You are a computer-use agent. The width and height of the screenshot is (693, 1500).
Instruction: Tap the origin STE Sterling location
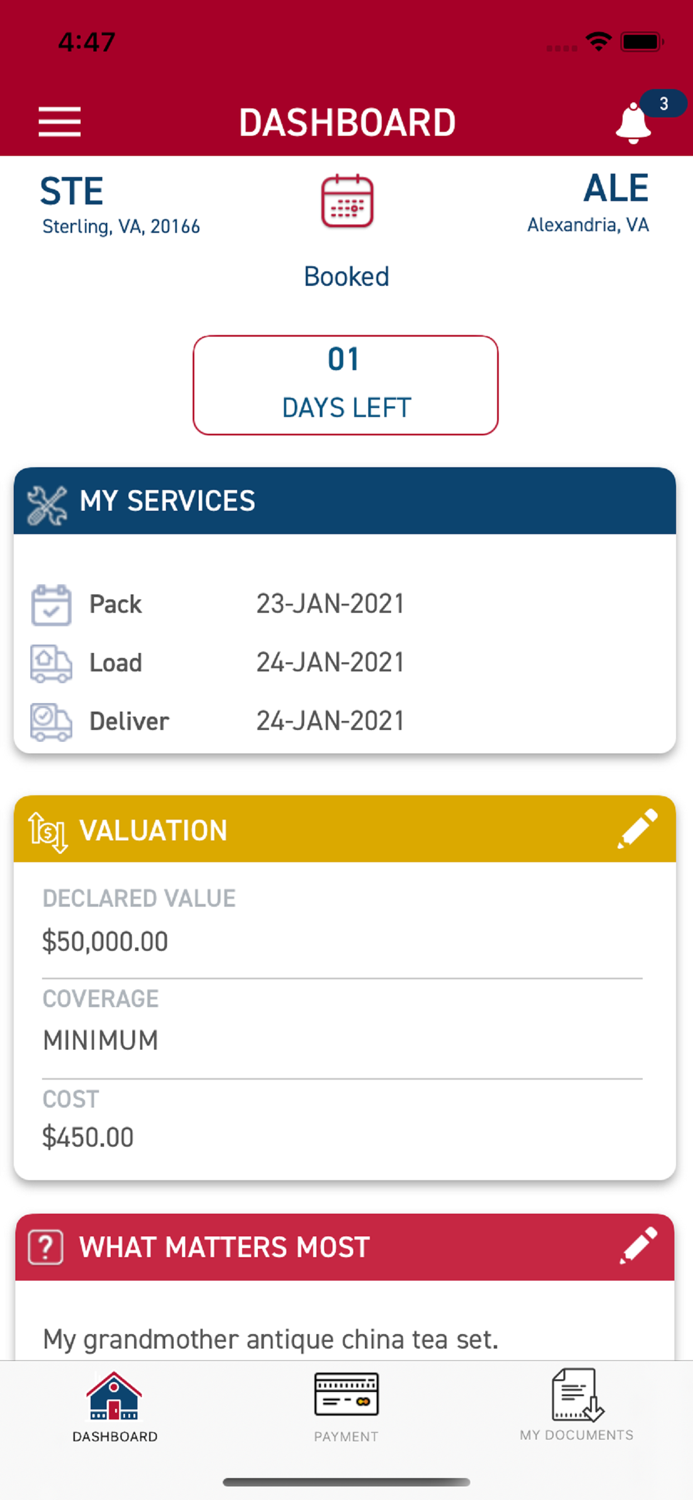[x=120, y=205]
